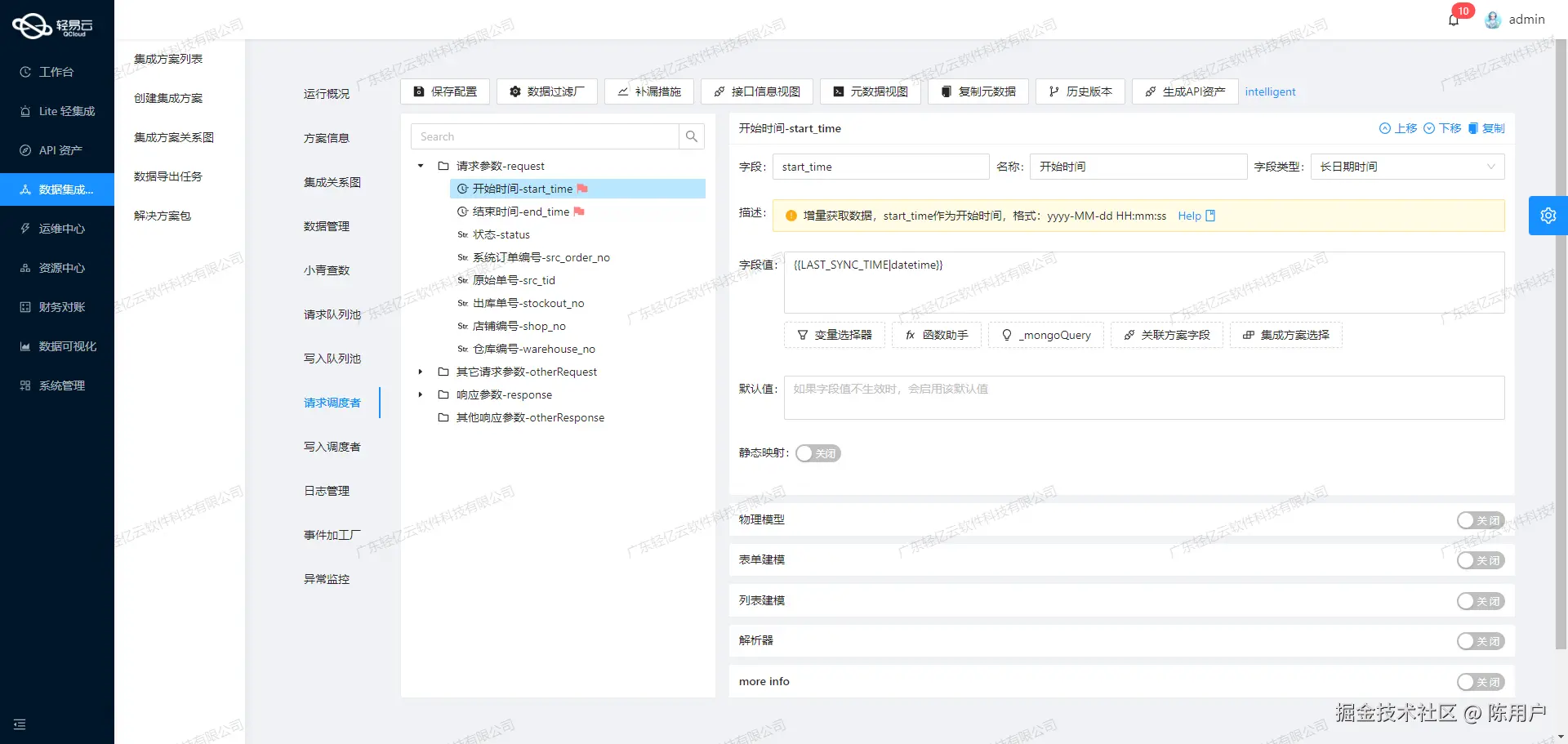Collapse the 请求参数-request tree node
Screen dimensions: 1568x744
pos(421,166)
